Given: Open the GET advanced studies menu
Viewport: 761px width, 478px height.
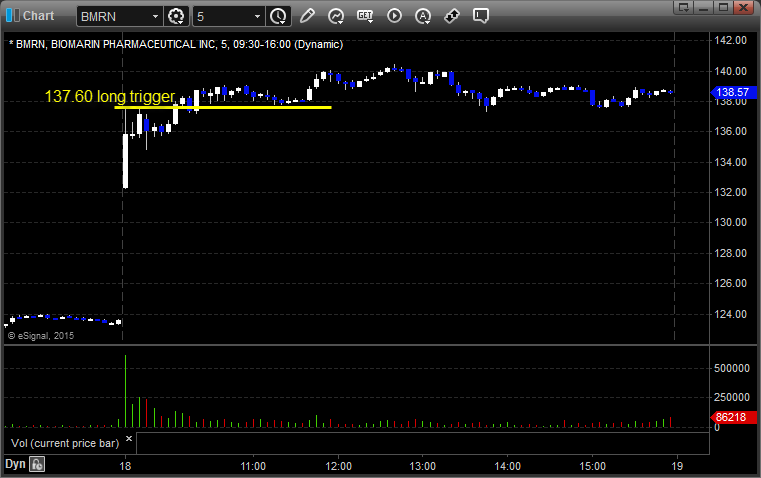Looking at the screenshot, I should tap(365, 16).
